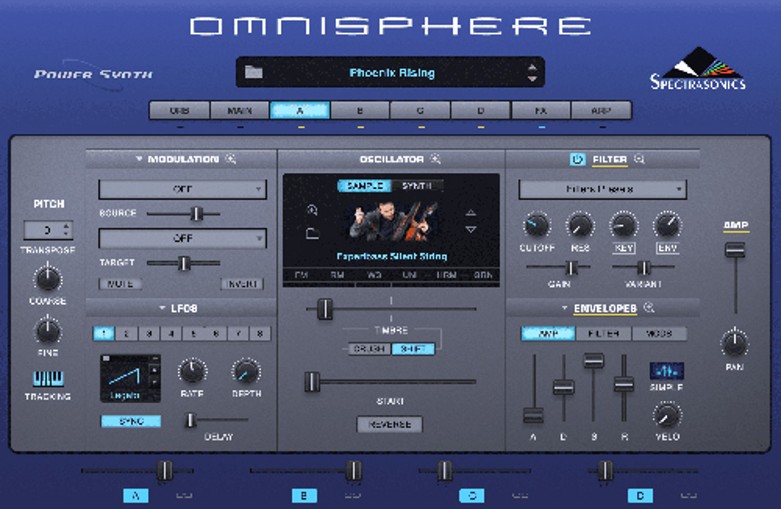Click the keyboard Tracking icon
The image size is (781, 509).
tap(48, 379)
